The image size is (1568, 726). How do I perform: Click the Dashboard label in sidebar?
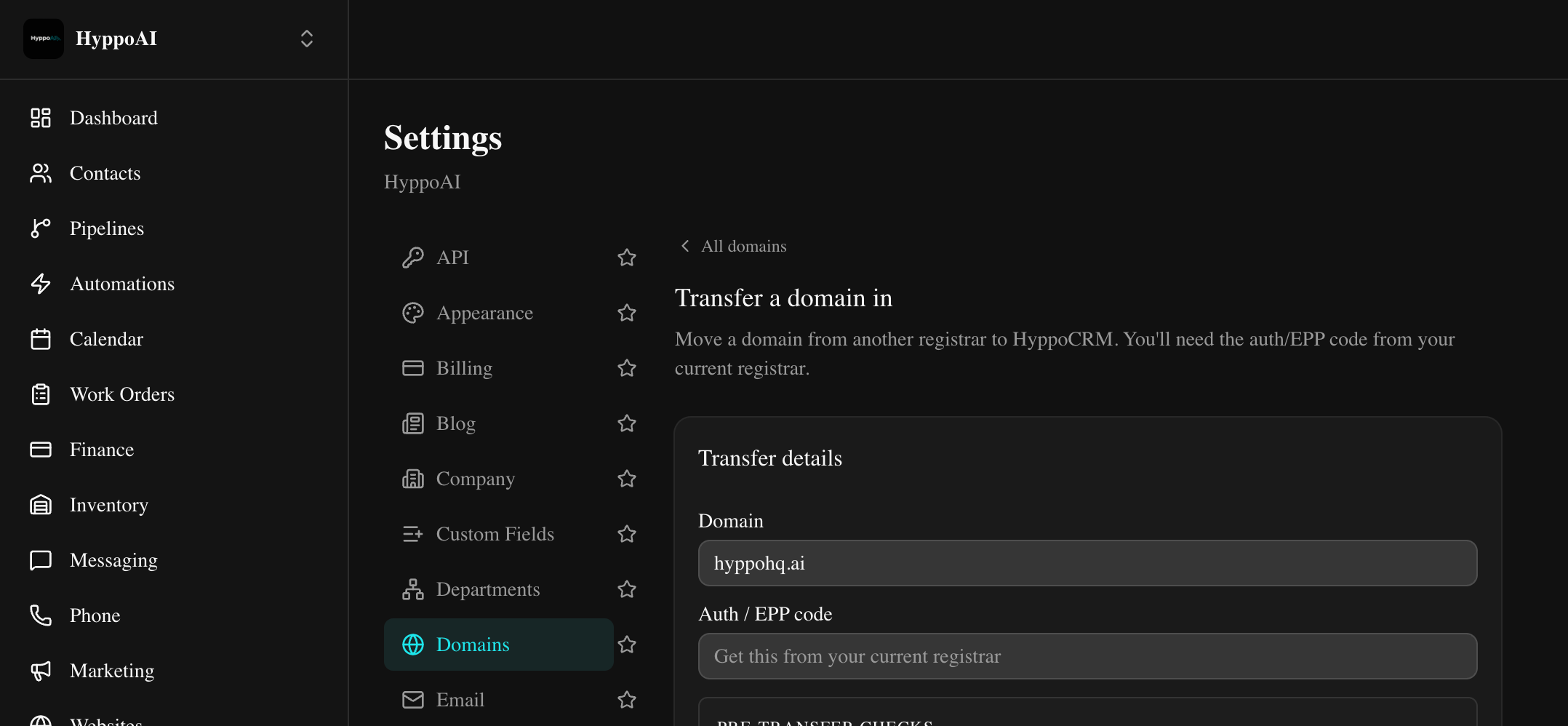click(x=113, y=118)
